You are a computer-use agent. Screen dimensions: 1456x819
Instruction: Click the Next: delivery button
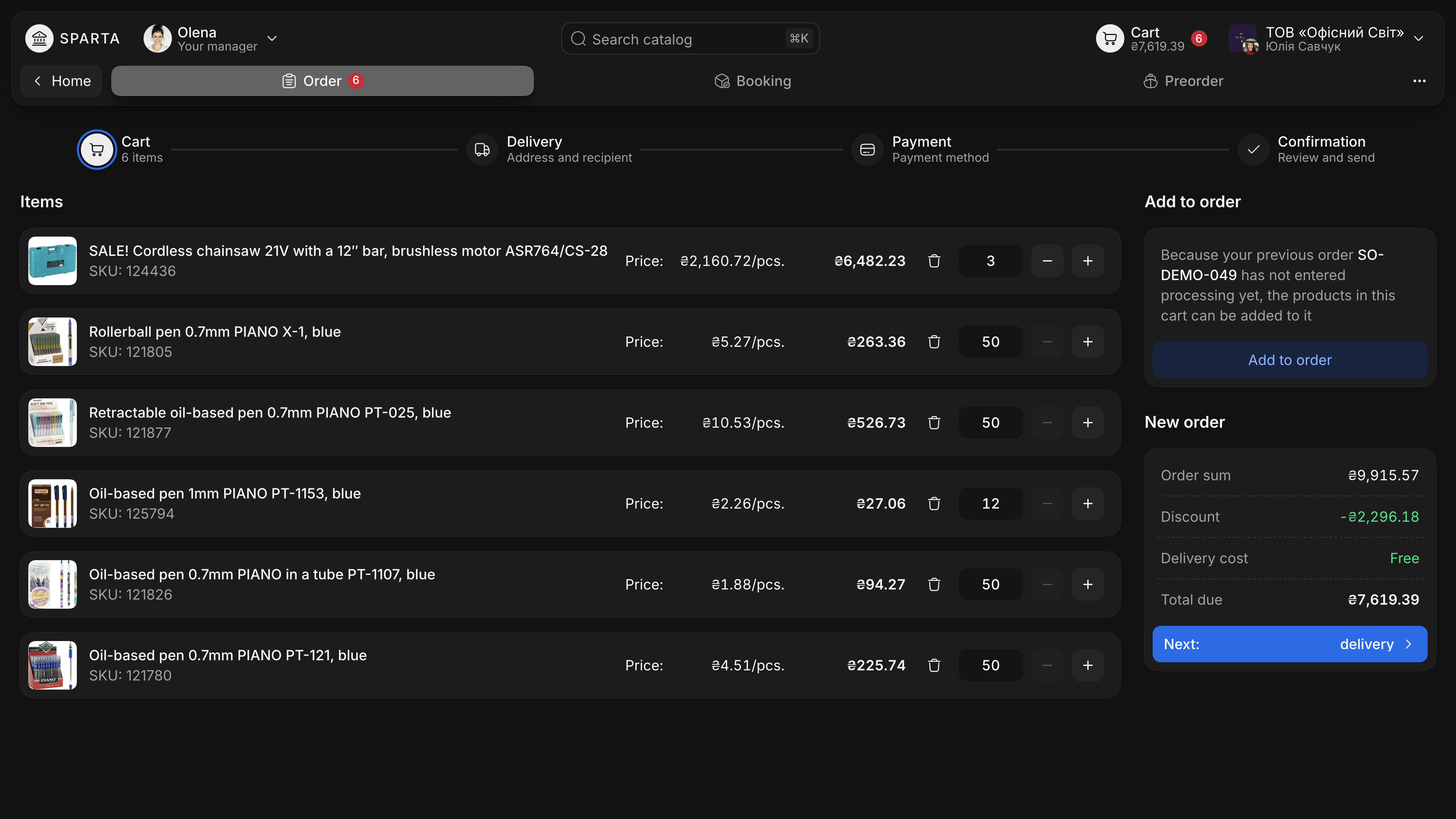pyautogui.click(x=1290, y=644)
